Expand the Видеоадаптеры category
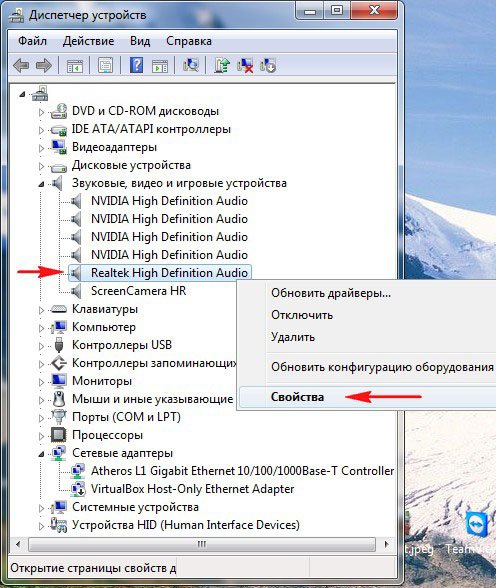The width and height of the screenshot is (496, 588). (x=41, y=148)
